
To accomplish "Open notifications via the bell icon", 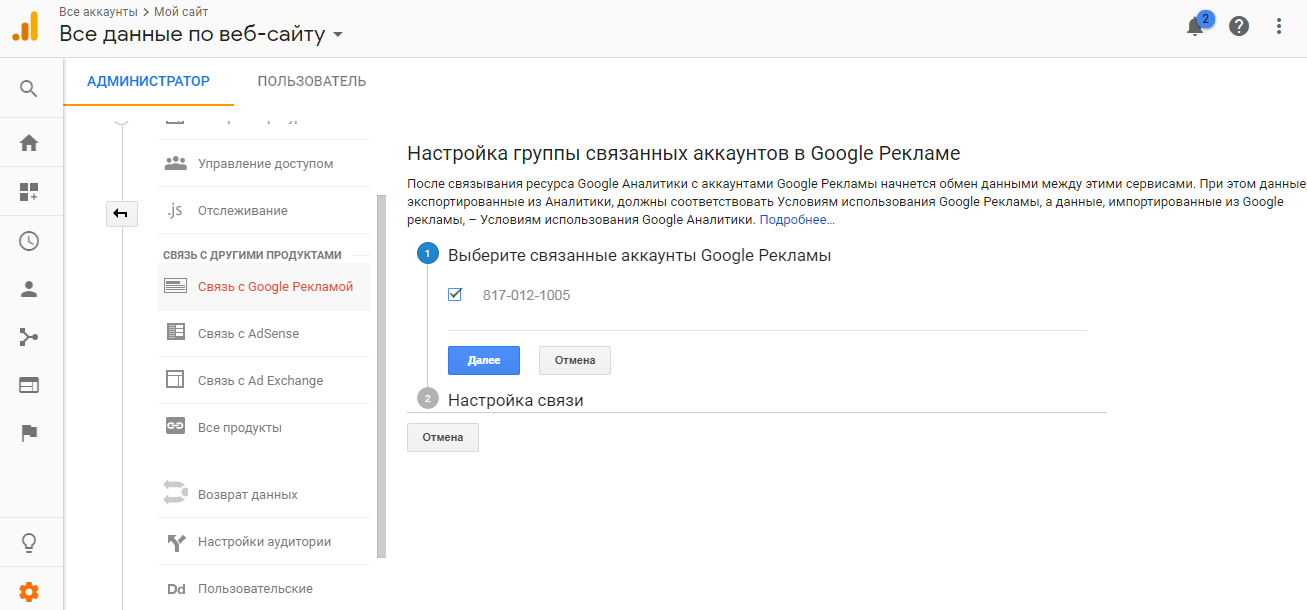I will click(1194, 26).
